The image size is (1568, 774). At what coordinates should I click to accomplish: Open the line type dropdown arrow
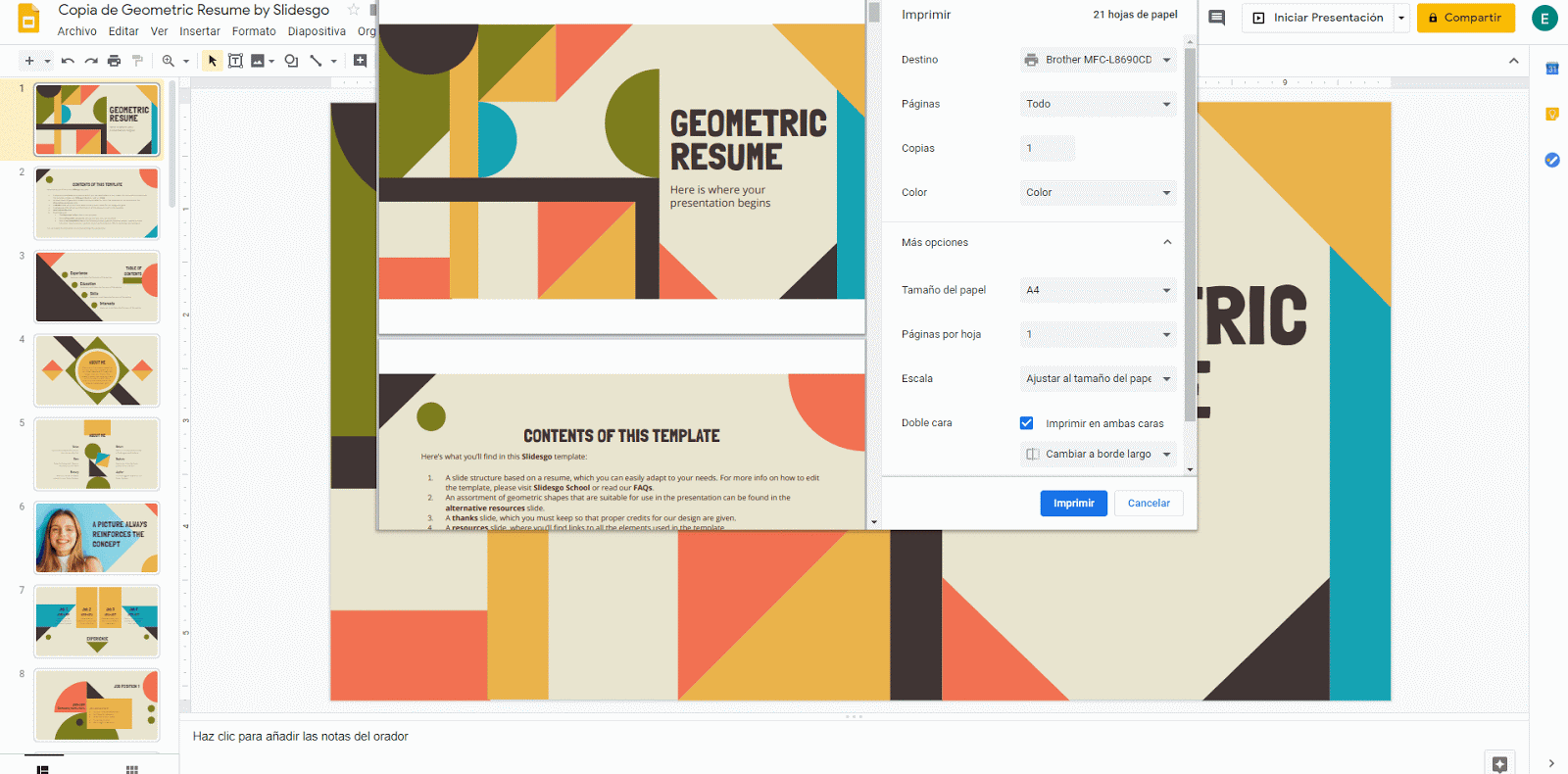coord(334,61)
